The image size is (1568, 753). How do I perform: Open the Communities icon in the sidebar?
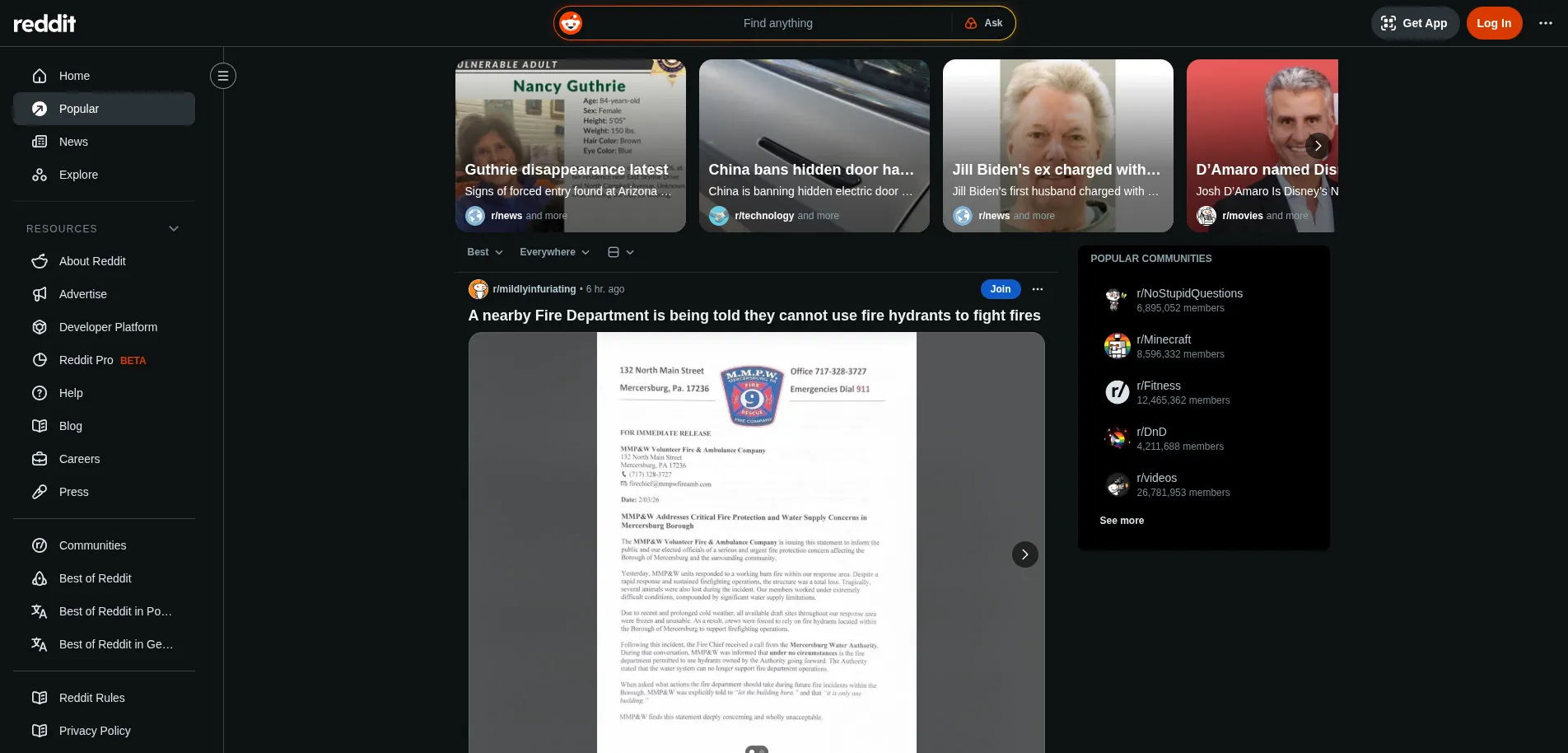tap(39, 545)
